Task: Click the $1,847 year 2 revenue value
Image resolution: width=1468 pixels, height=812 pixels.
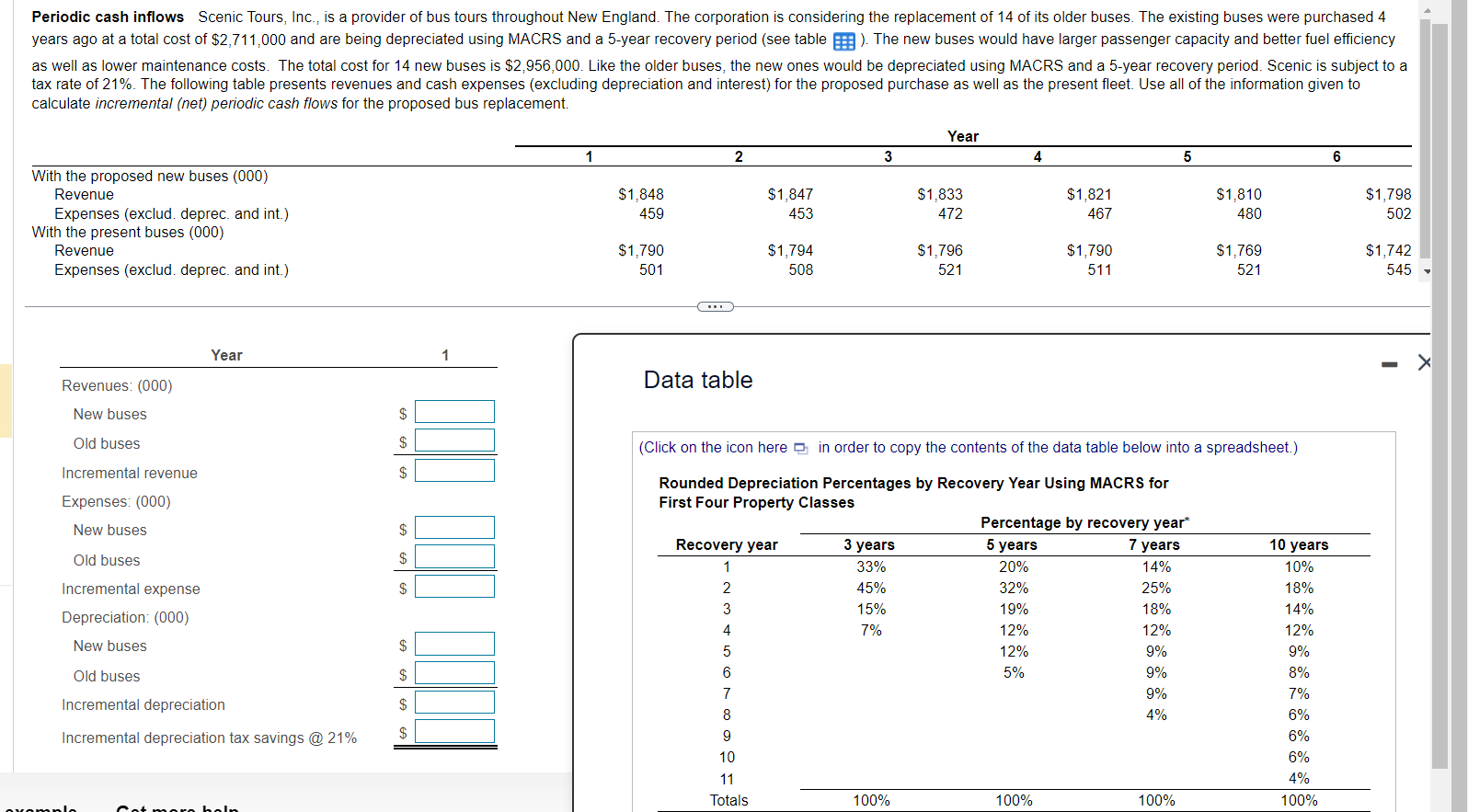Action: click(x=791, y=195)
